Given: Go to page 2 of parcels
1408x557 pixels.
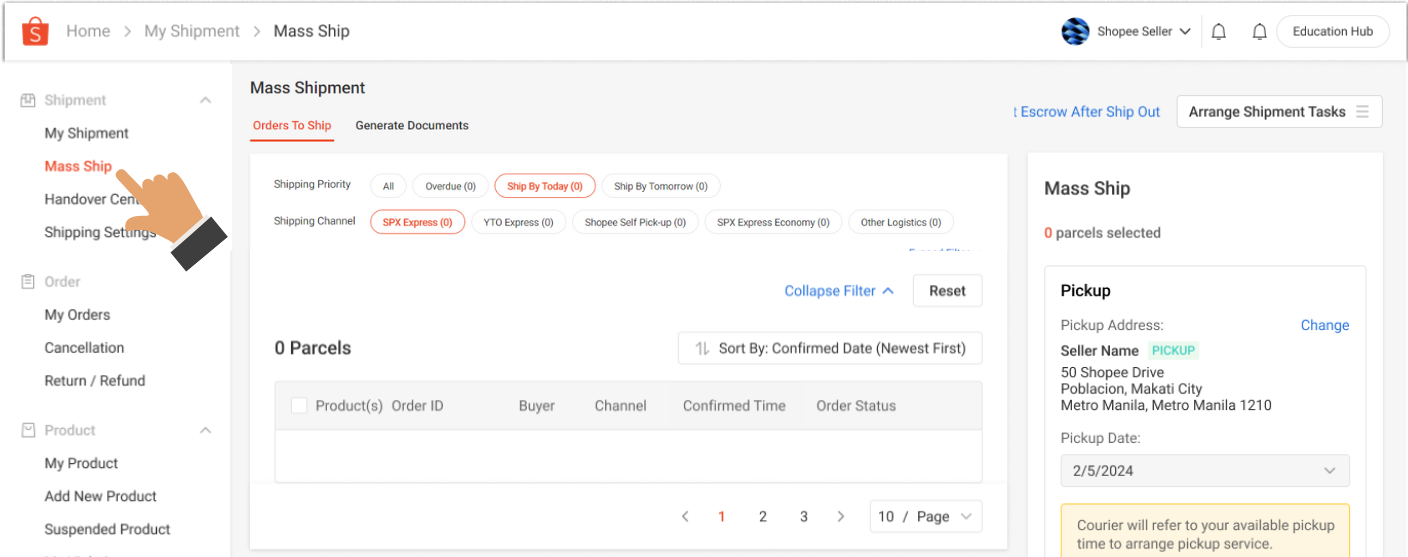Looking at the screenshot, I should tap(762, 517).
